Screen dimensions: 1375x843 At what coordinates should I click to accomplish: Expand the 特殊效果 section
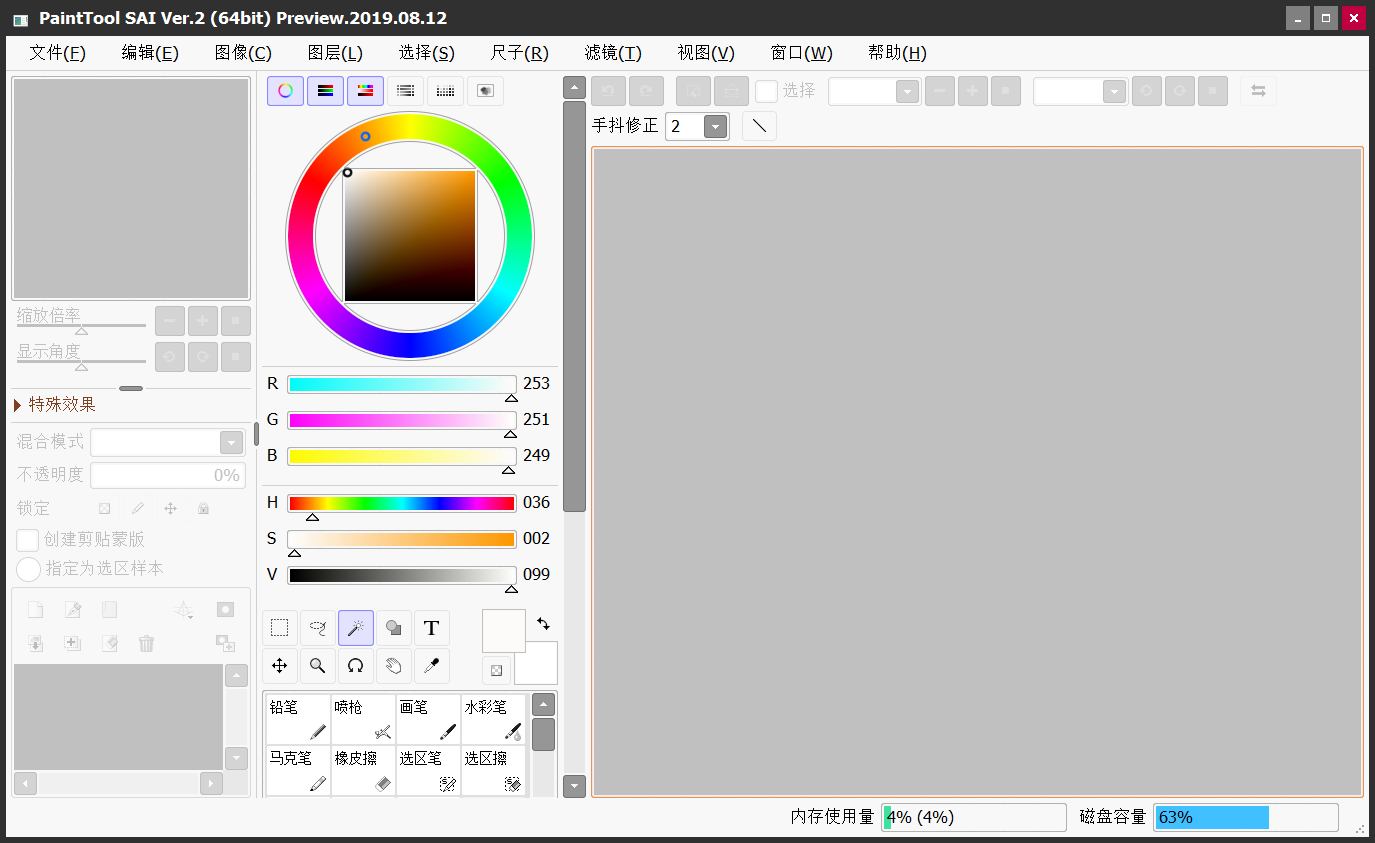click(56, 404)
